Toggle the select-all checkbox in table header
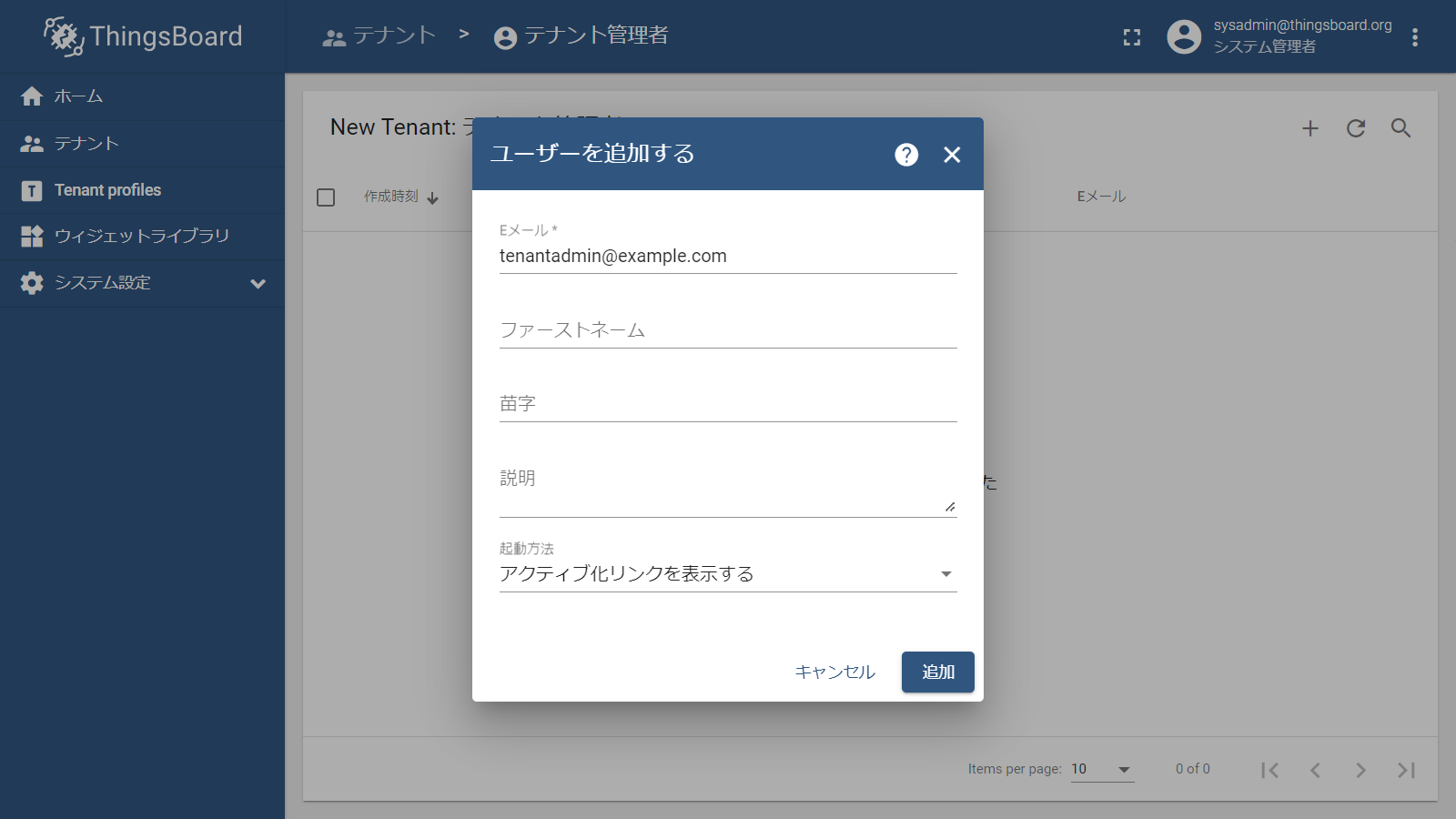 point(326,197)
